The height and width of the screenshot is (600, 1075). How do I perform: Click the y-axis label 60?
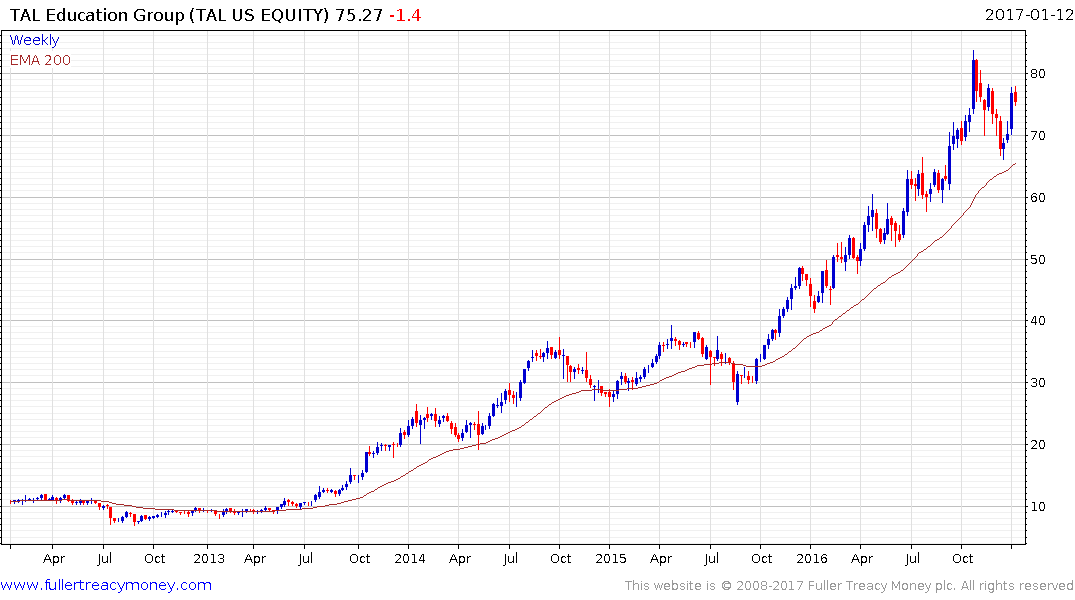coord(1037,197)
